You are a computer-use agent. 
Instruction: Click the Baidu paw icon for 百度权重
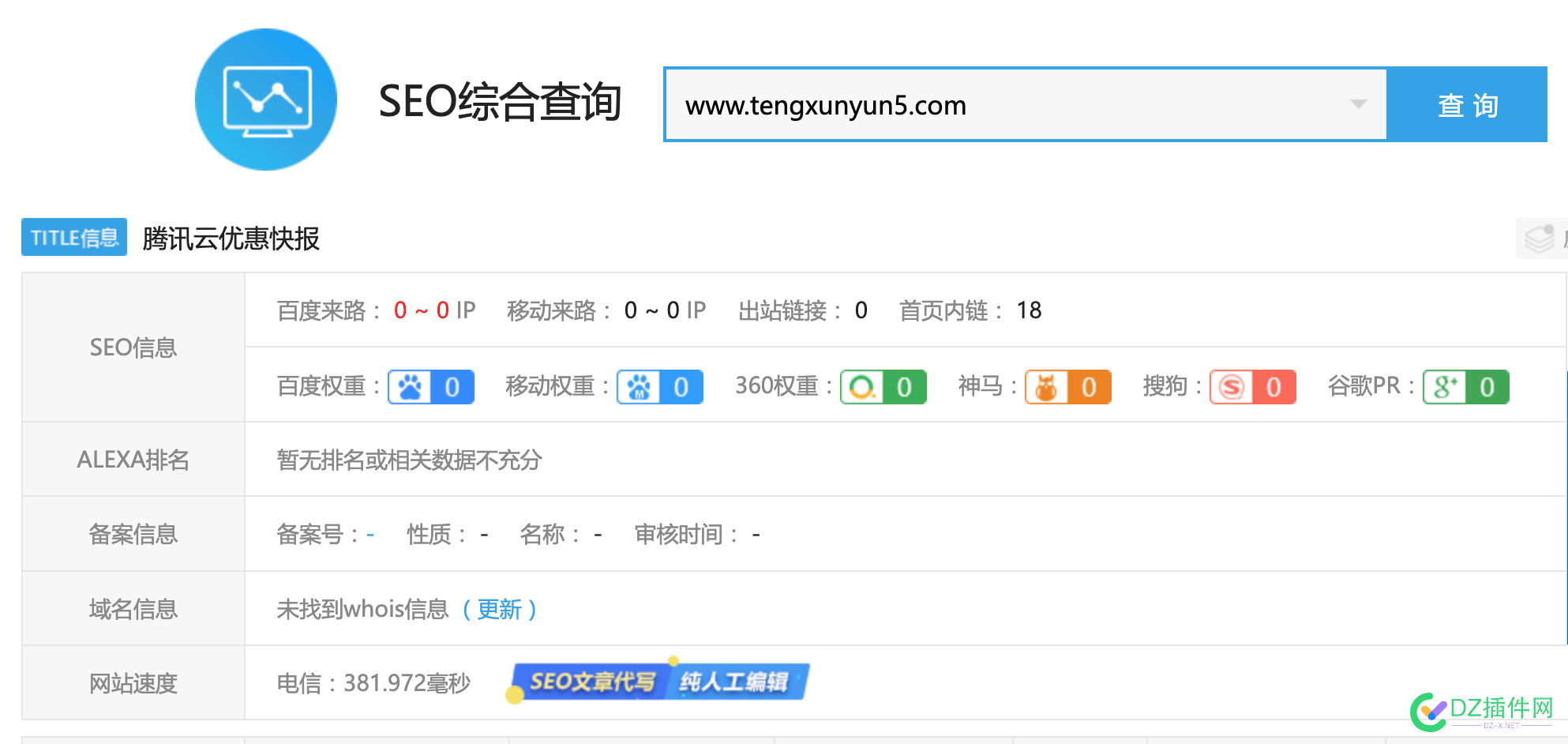[410, 387]
